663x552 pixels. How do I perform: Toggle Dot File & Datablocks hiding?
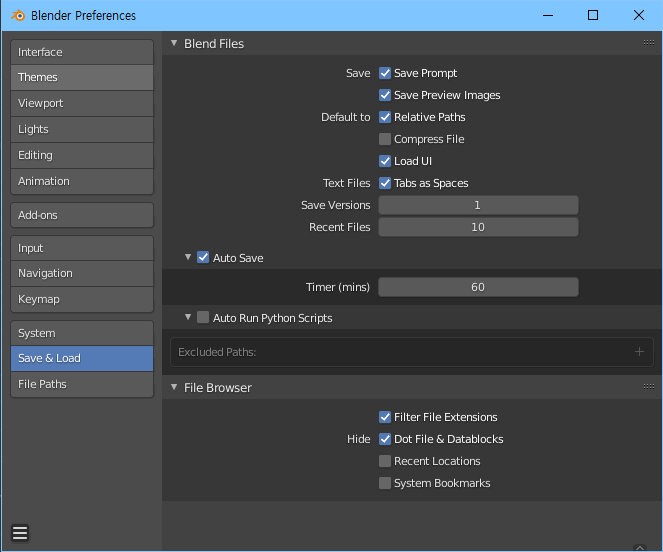tap(385, 439)
